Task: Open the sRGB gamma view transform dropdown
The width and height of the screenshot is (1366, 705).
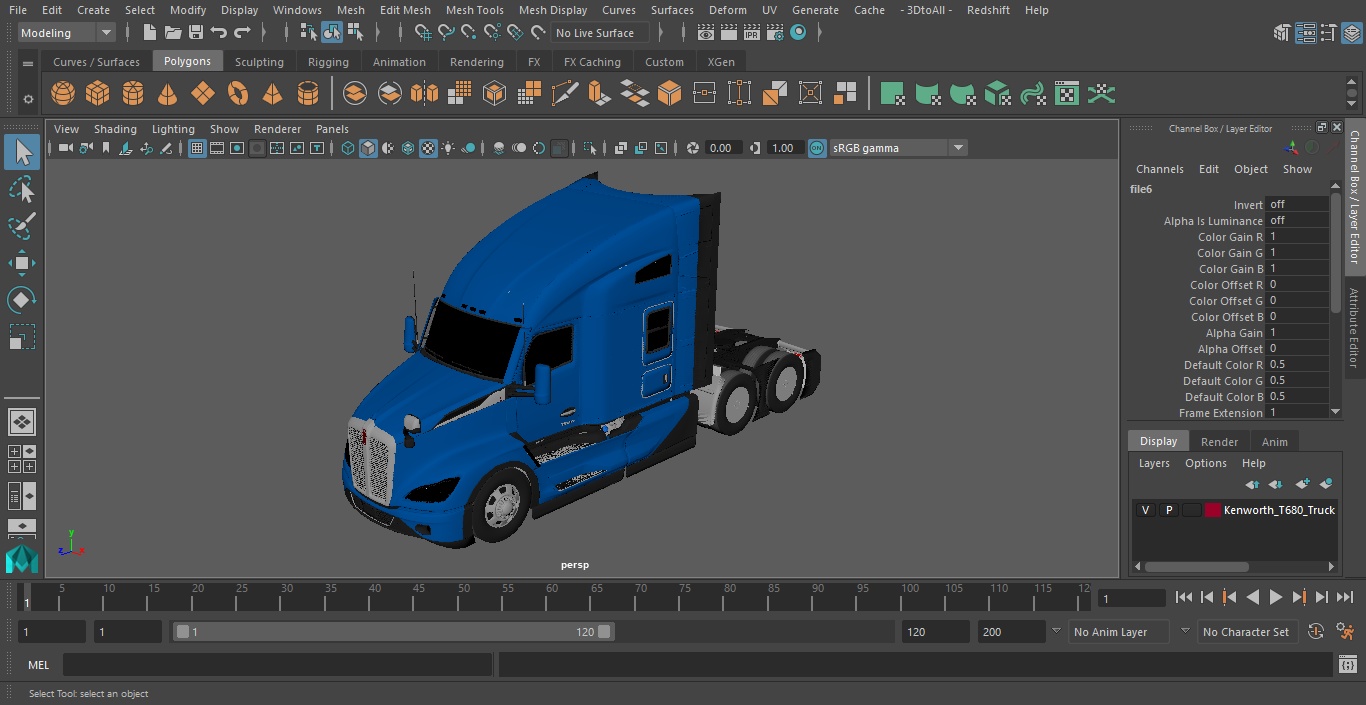Action: pos(898,148)
